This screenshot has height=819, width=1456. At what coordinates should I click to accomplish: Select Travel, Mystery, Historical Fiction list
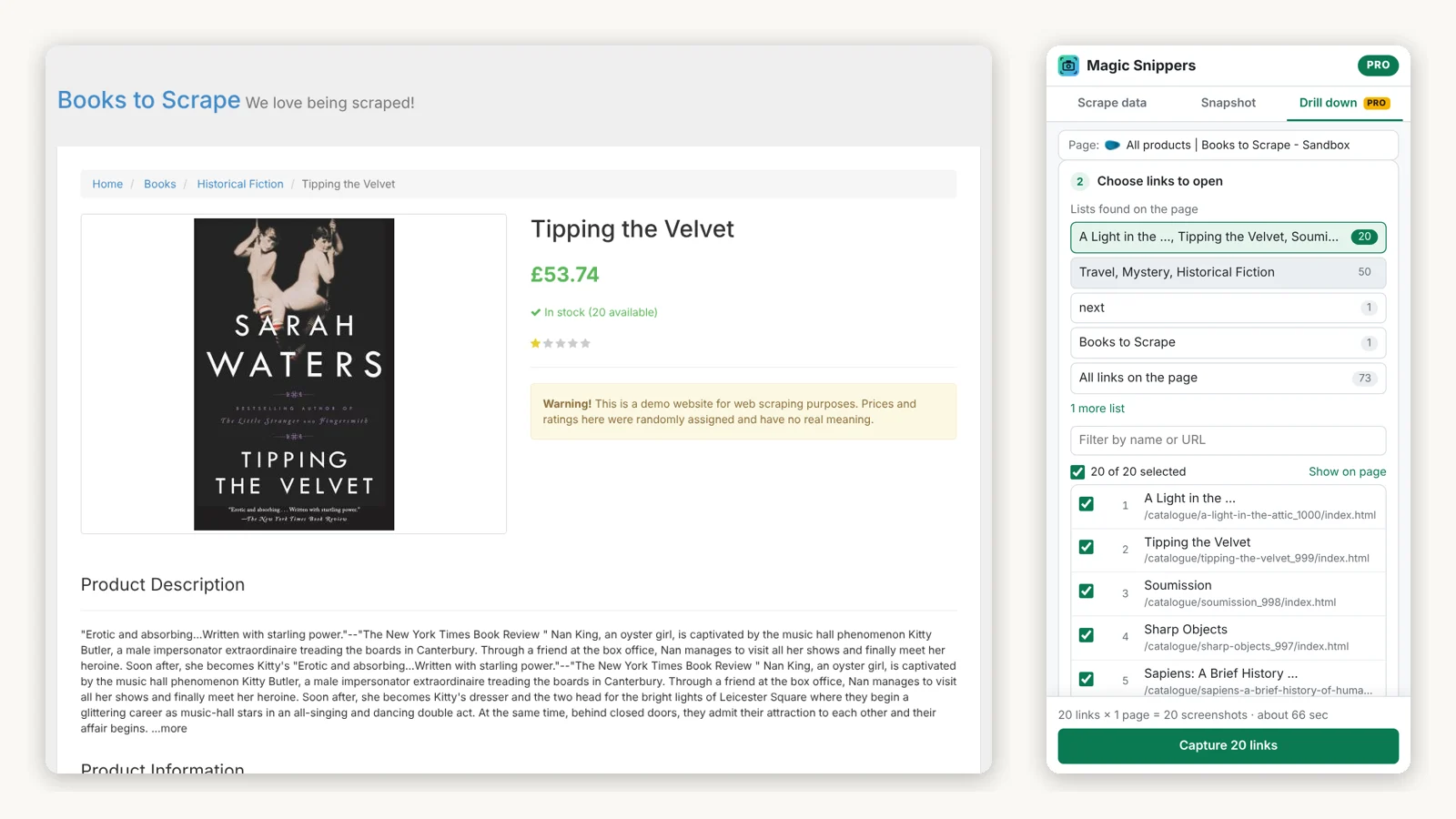point(1228,272)
